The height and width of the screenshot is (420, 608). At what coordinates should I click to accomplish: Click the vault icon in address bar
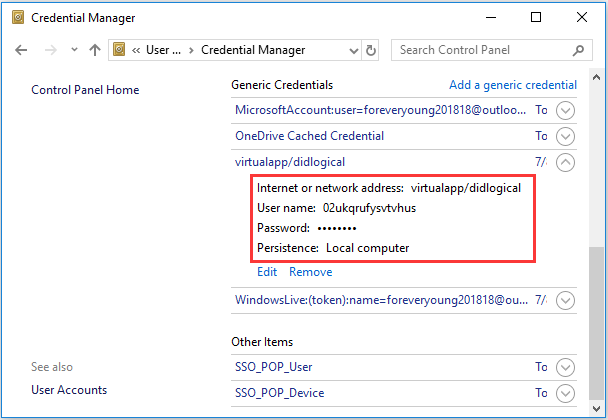pyautogui.click(x=119, y=50)
